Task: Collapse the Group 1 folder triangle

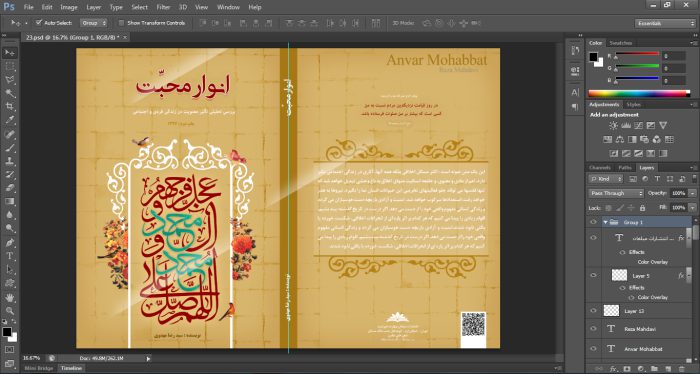Action: tap(605, 222)
